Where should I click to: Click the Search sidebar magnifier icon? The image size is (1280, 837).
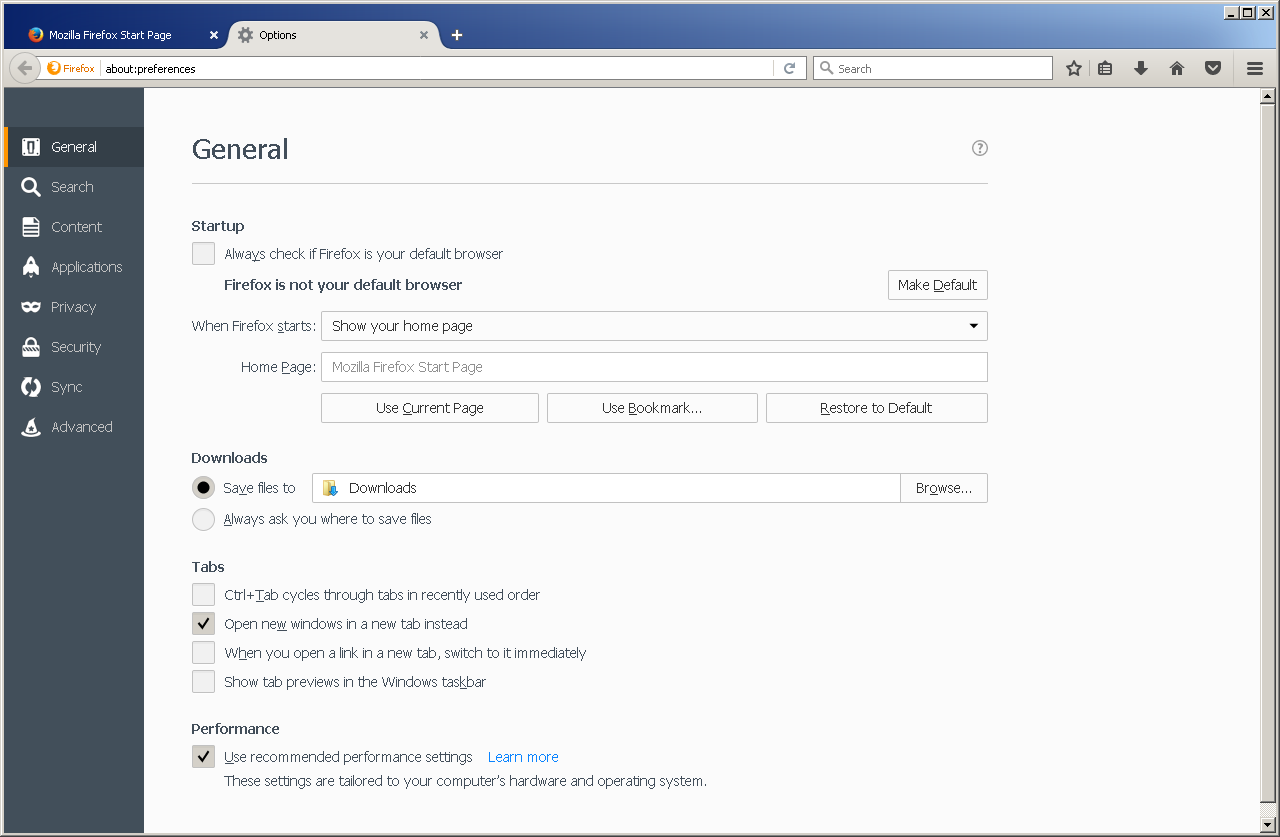[31, 187]
